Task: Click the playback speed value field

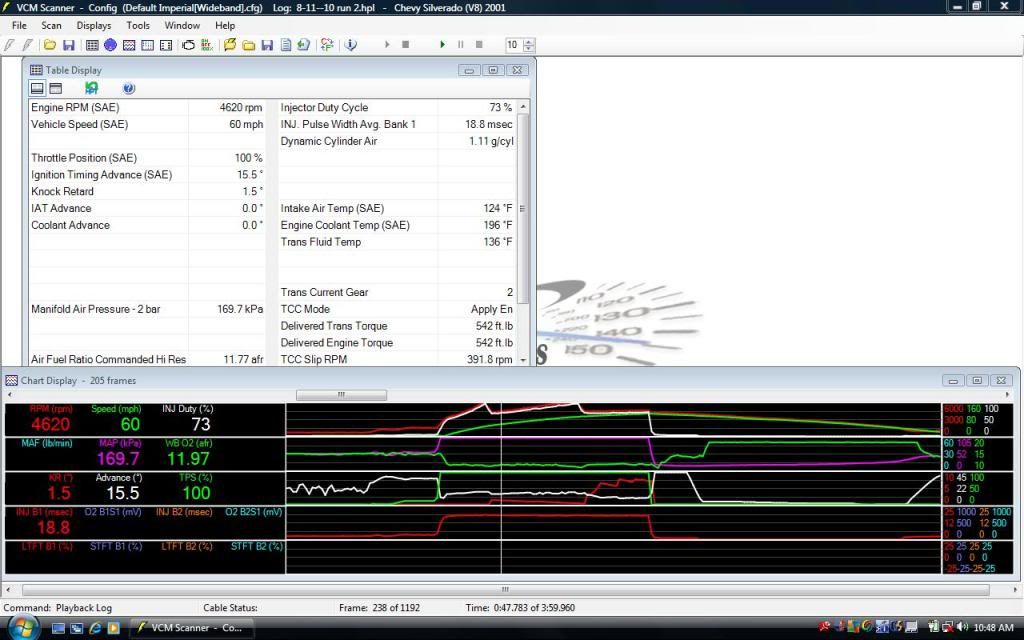Action: point(513,45)
